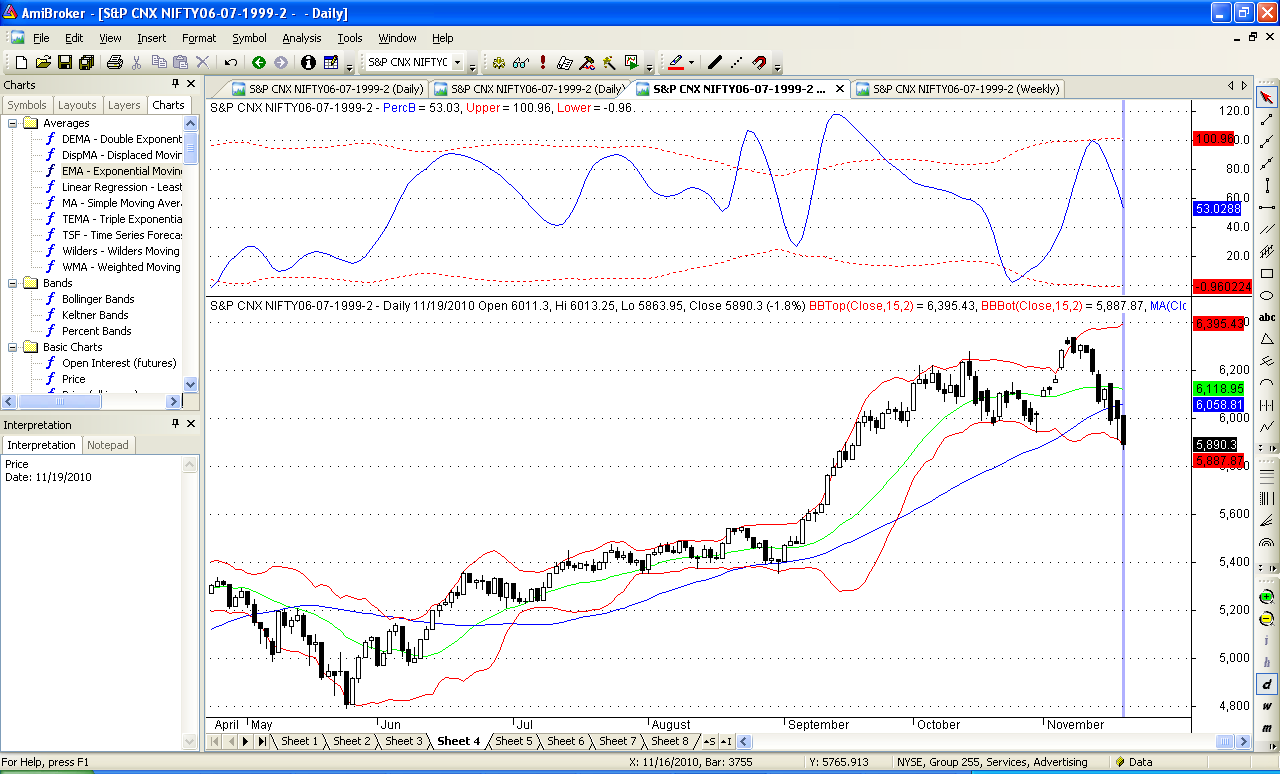Switch to Sheet 1 tab
Viewport: 1280px width, 774px height.
[x=299, y=741]
